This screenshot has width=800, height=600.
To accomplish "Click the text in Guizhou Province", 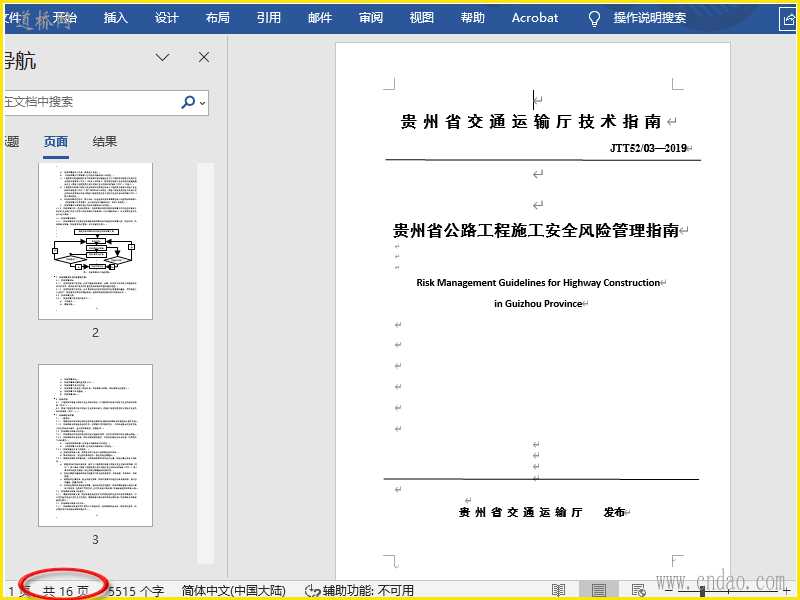I will (x=538, y=304).
